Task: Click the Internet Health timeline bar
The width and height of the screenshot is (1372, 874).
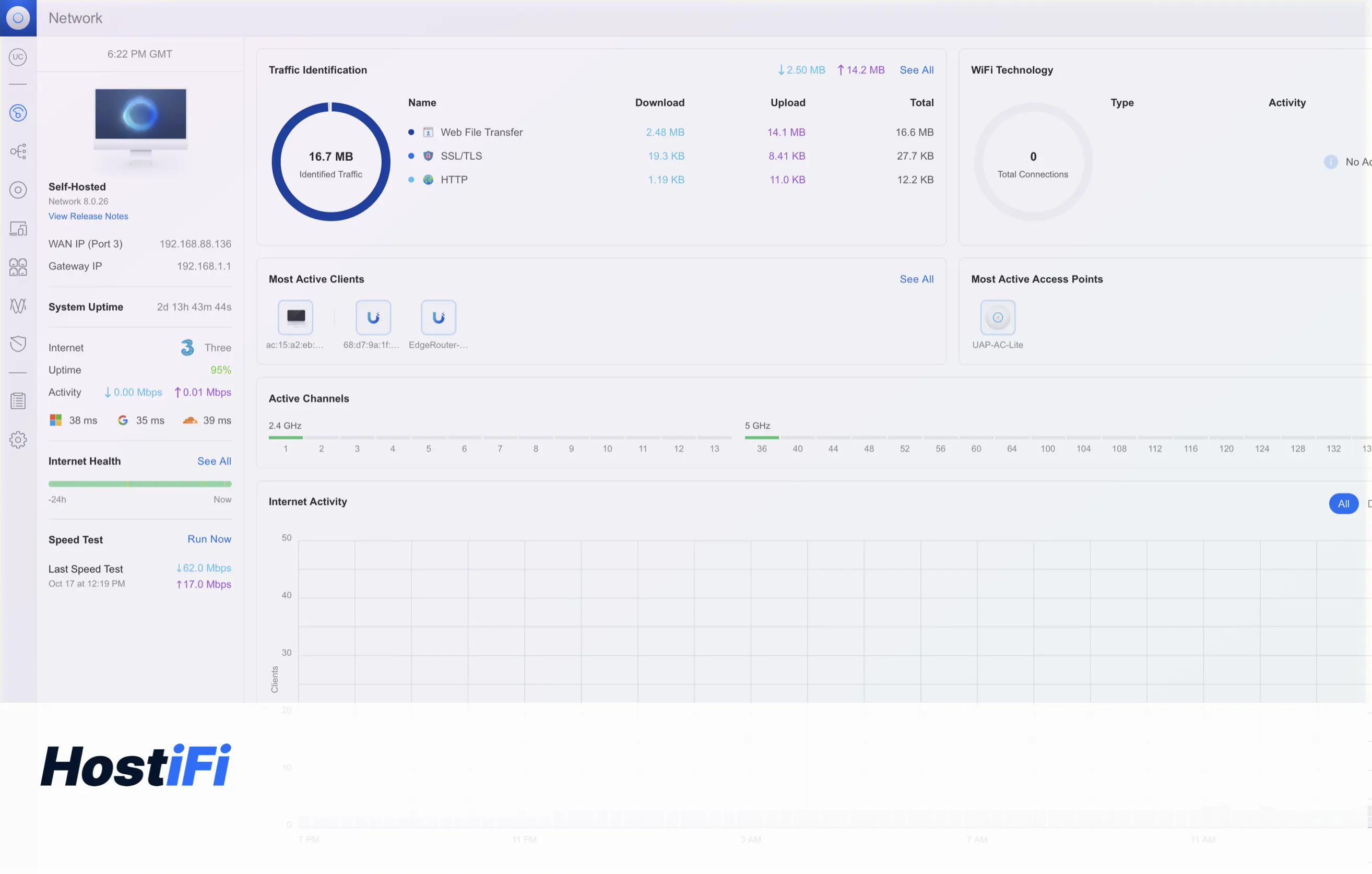Action: (140, 485)
